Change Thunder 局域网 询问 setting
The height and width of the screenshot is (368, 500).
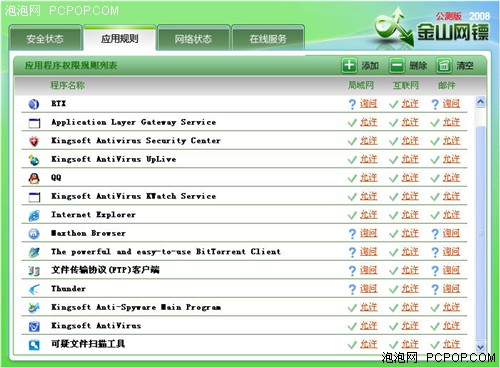368,289
